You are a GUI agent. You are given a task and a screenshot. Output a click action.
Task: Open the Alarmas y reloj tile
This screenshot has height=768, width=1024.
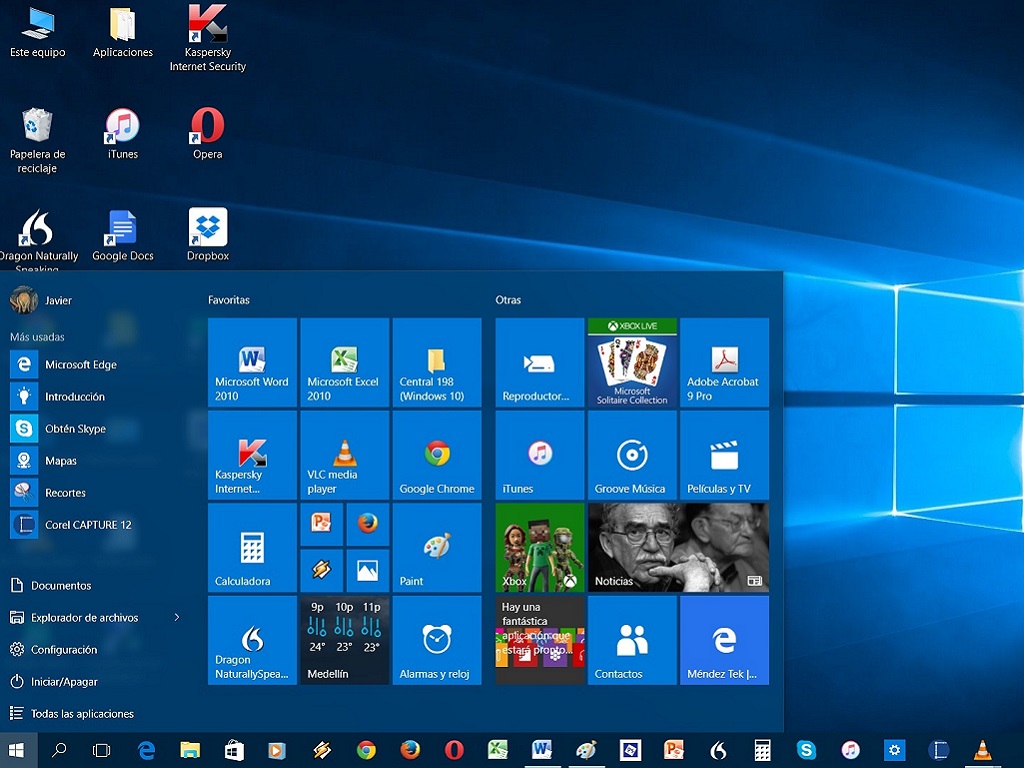coord(437,640)
